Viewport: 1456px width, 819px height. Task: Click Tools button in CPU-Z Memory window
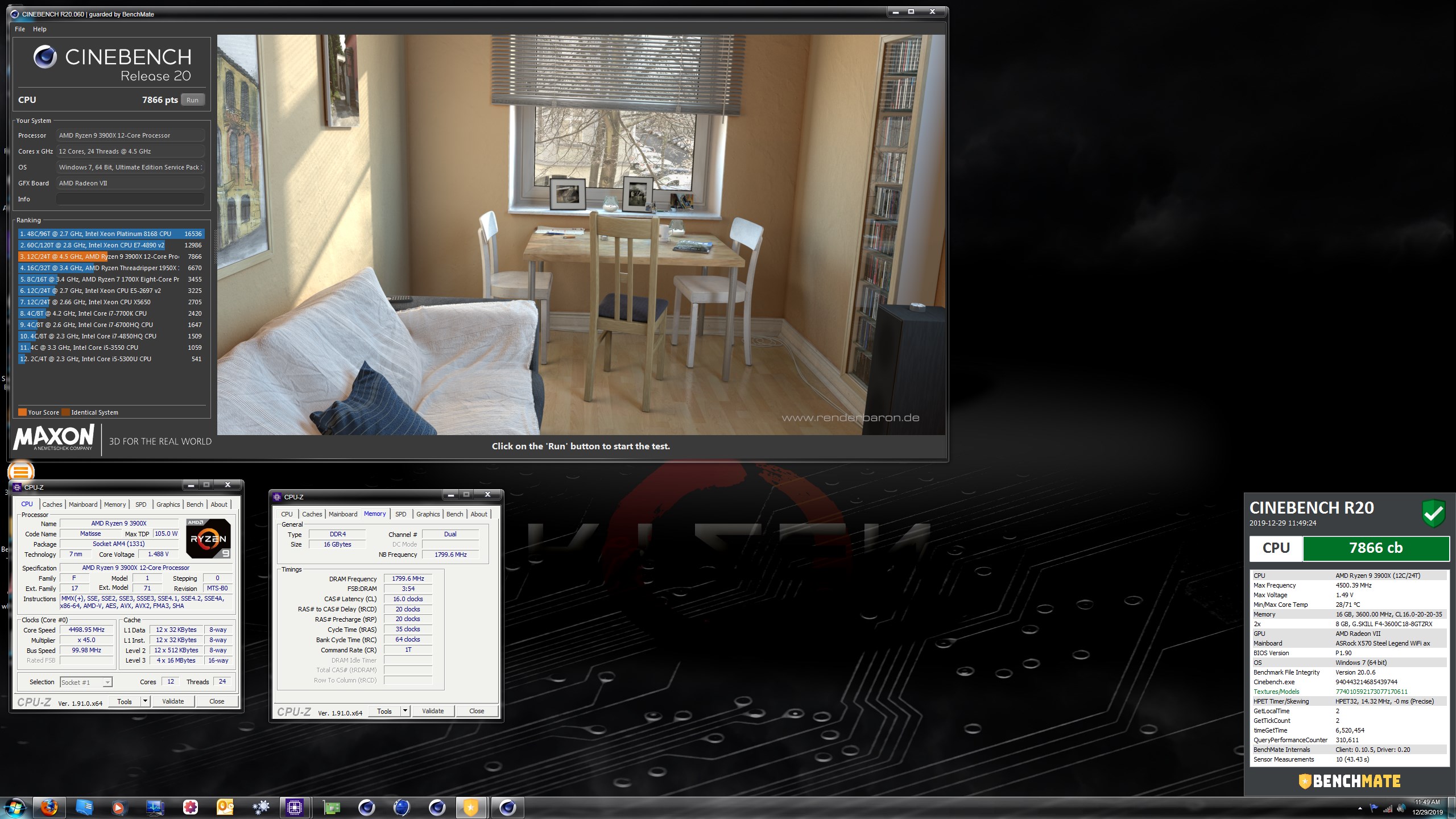384,711
